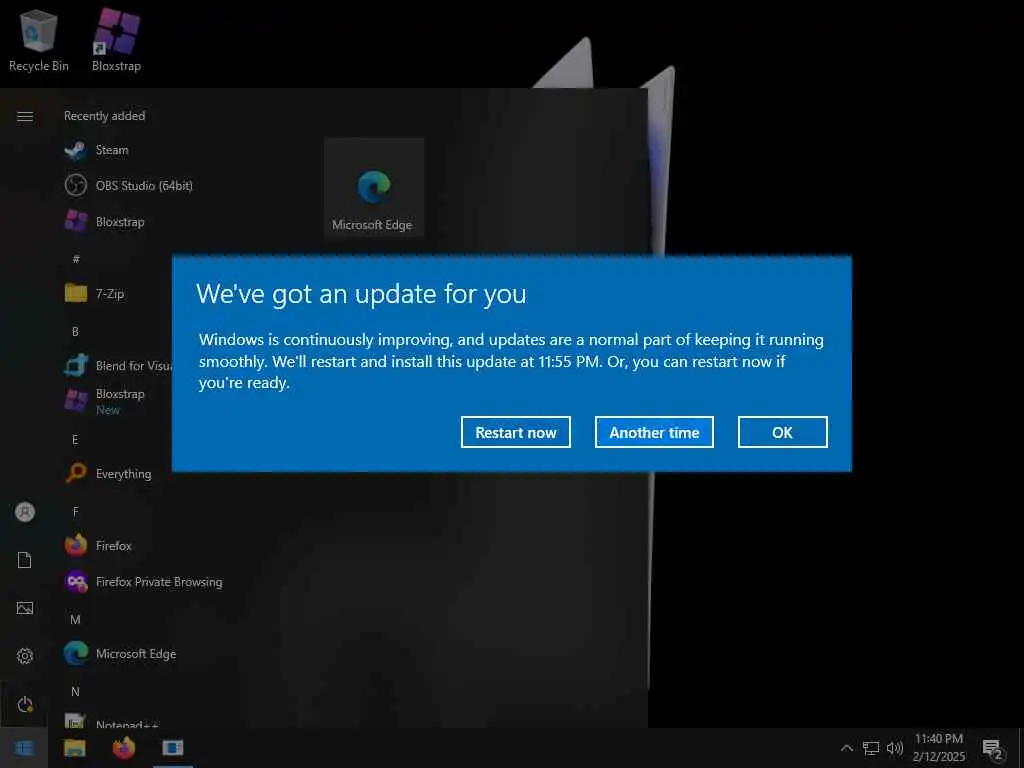Open the Action Center notifications icon
1024x768 pixels.
[x=992, y=748]
